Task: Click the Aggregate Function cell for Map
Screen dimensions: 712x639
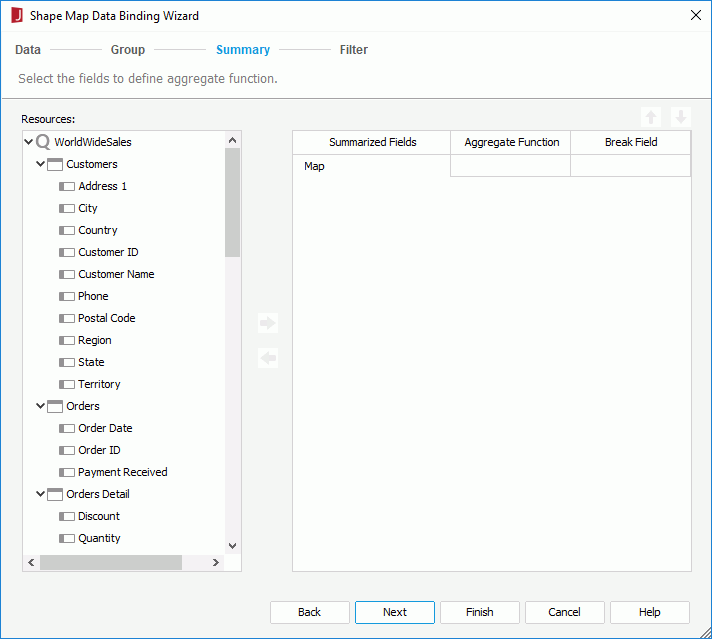Action: pos(510,166)
